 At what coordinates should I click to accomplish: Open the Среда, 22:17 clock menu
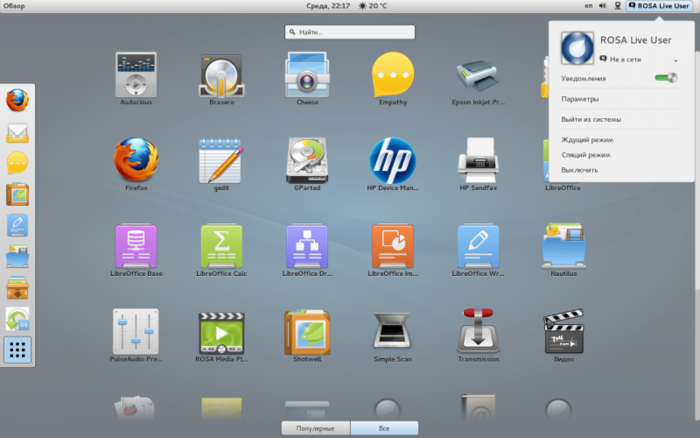(x=328, y=6)
